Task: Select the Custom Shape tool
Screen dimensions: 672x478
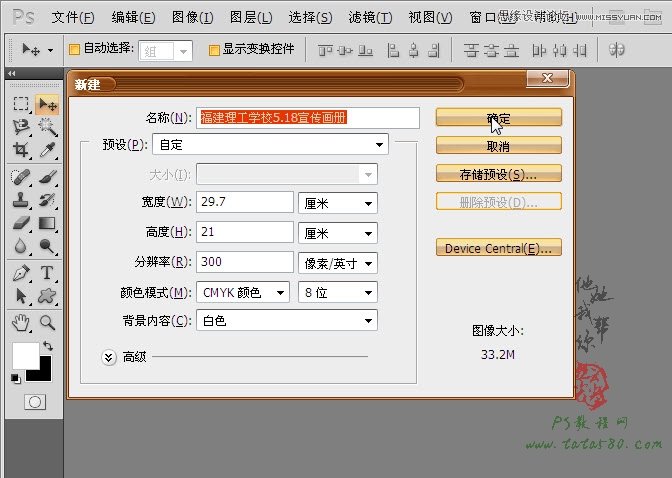Action: [47, 296]
